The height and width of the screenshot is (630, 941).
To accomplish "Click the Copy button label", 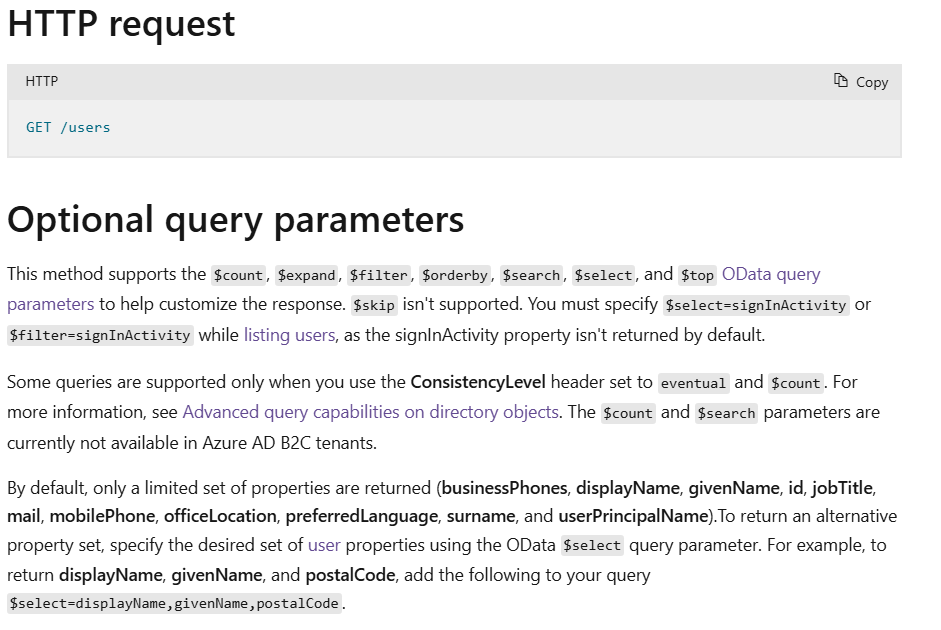I will [871, 82].
